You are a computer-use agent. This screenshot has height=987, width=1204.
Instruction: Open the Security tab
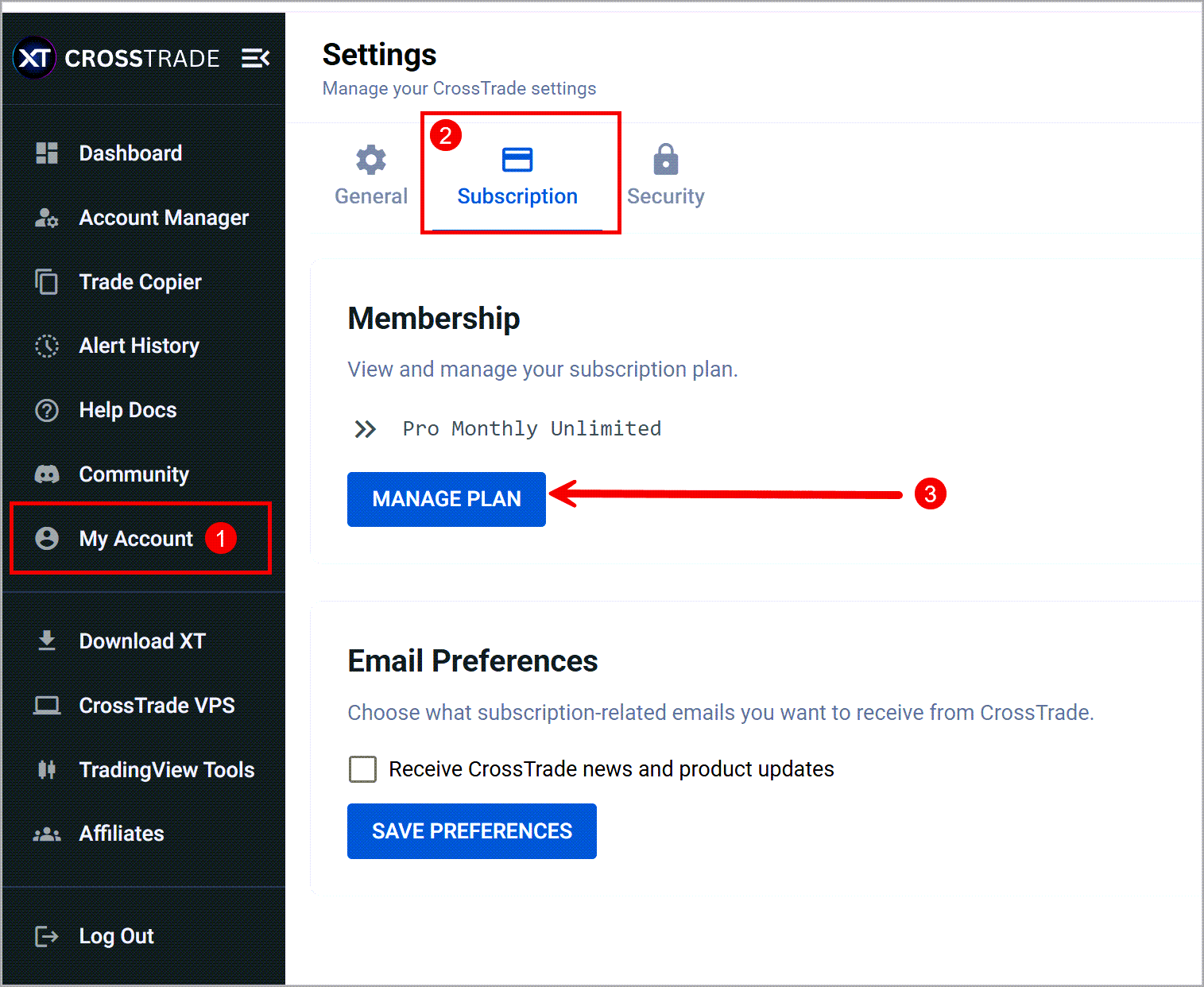pos(666,175)
